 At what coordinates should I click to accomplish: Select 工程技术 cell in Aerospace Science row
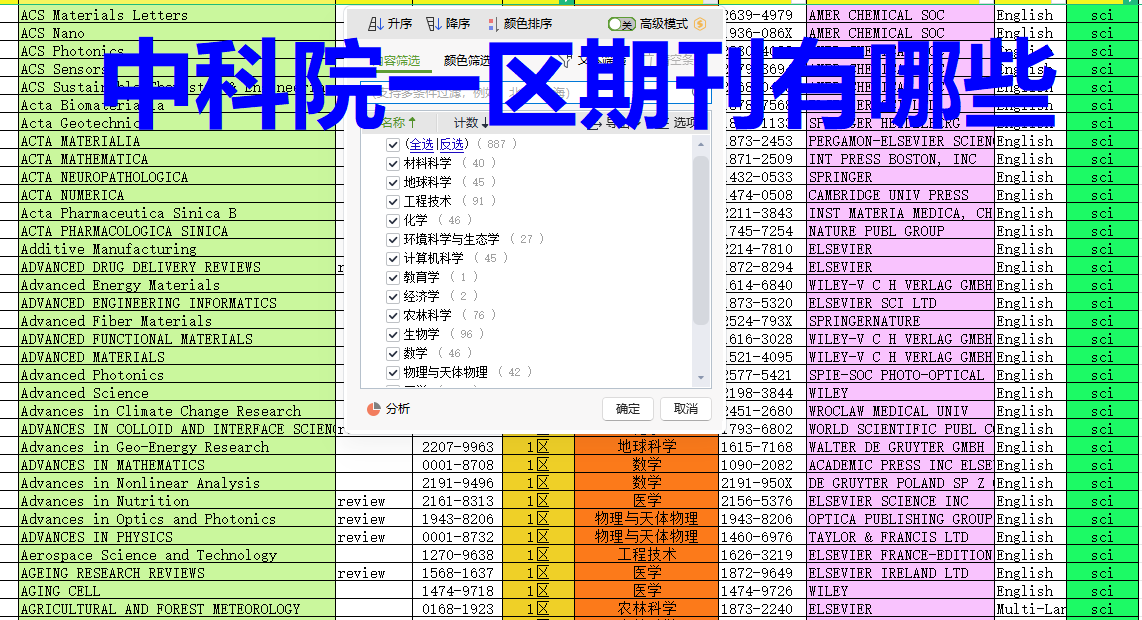pos(647,555)
